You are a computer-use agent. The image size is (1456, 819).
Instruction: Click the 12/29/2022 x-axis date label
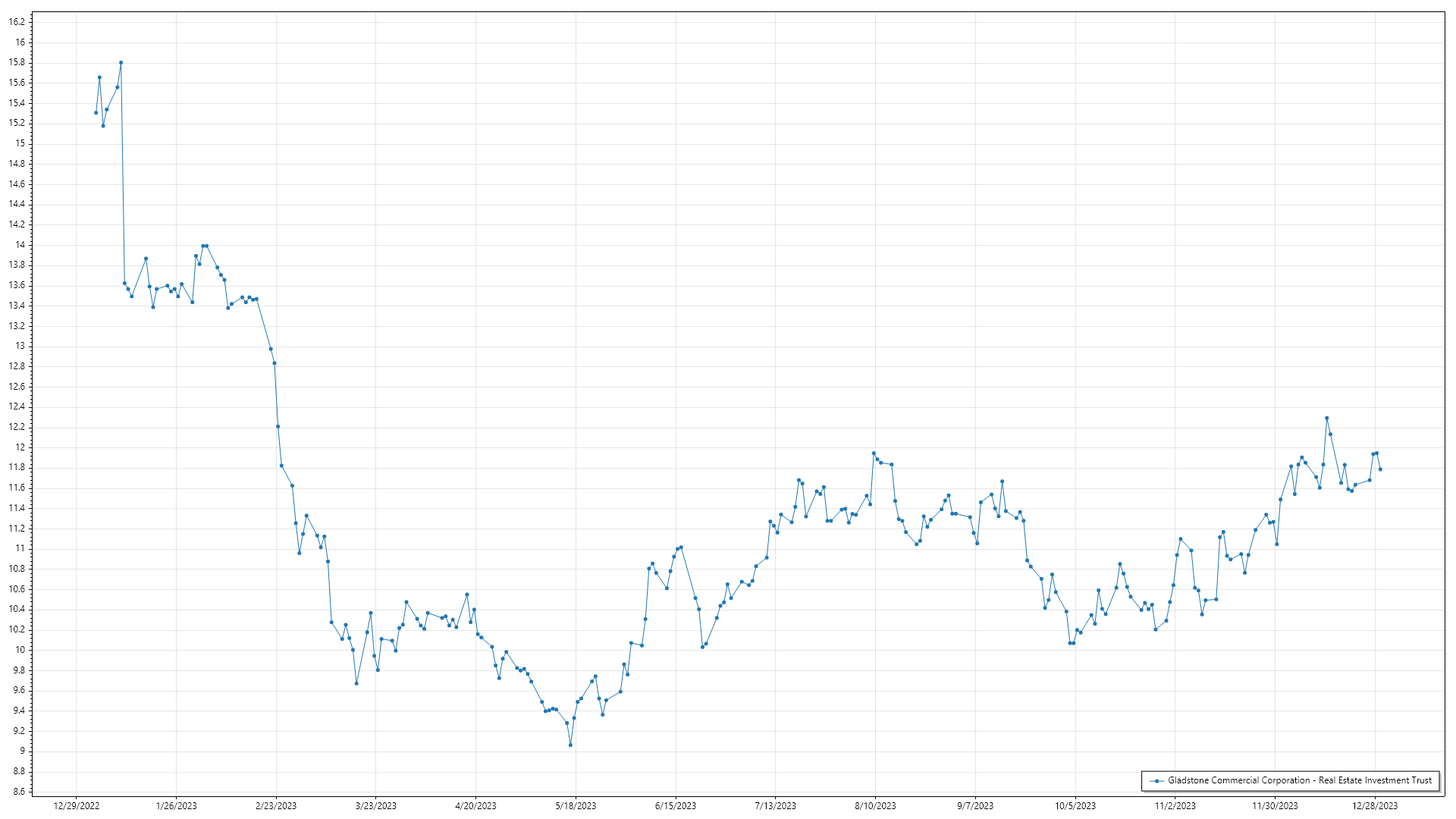[x=77, y=806]
